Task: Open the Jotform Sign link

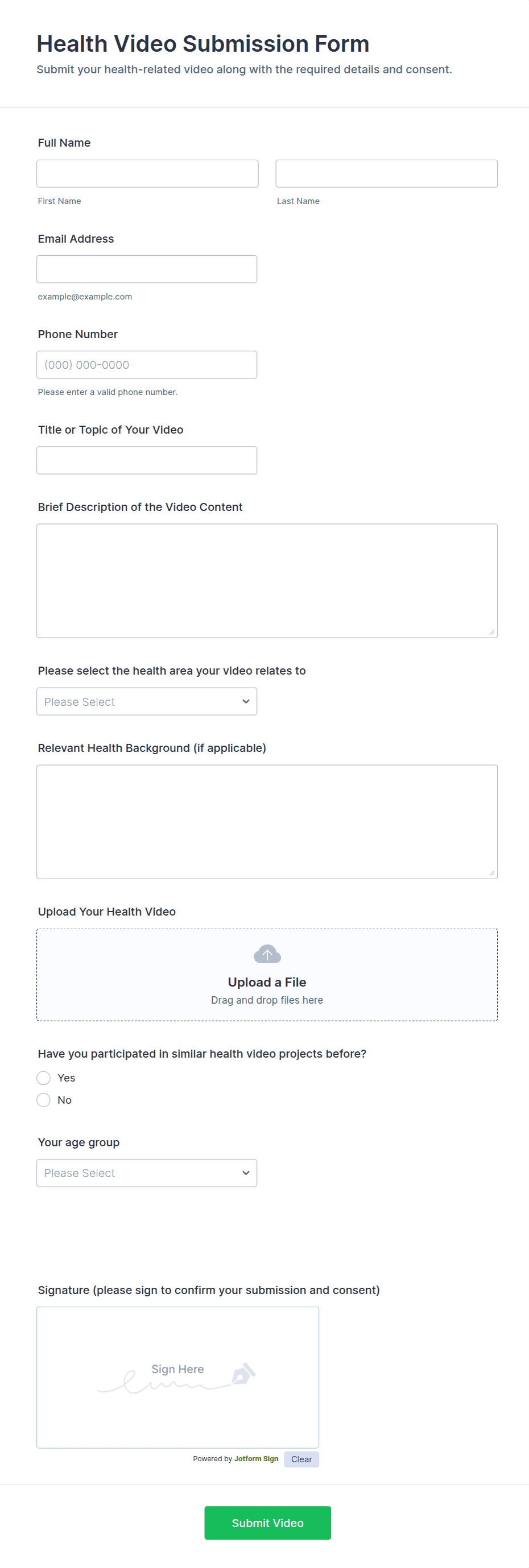Action: click(256, 1459)
